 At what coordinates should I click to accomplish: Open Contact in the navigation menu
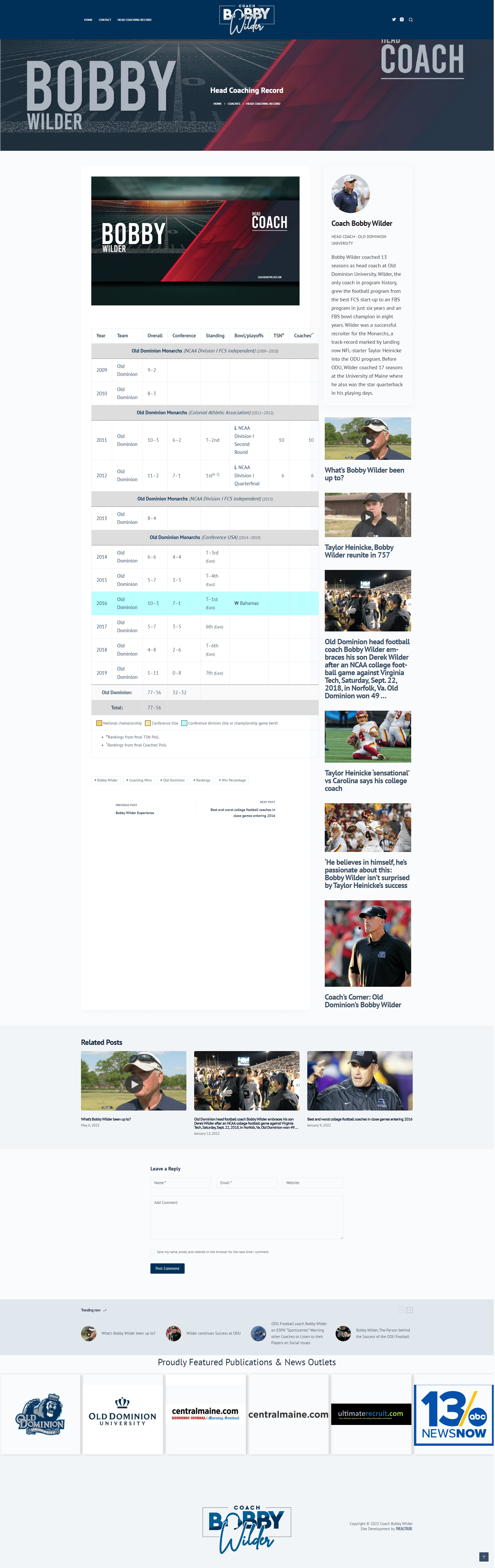click(105, 20)
